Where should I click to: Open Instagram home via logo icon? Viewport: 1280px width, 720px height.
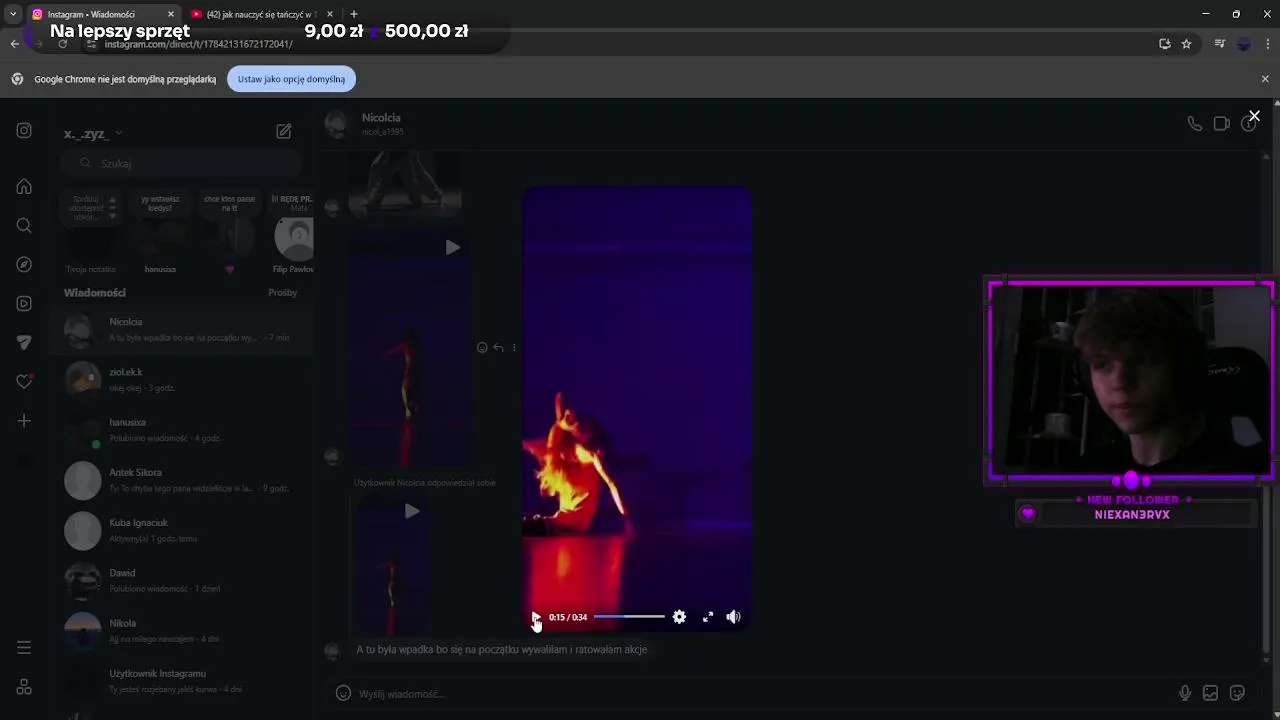[x=24, y=130]
